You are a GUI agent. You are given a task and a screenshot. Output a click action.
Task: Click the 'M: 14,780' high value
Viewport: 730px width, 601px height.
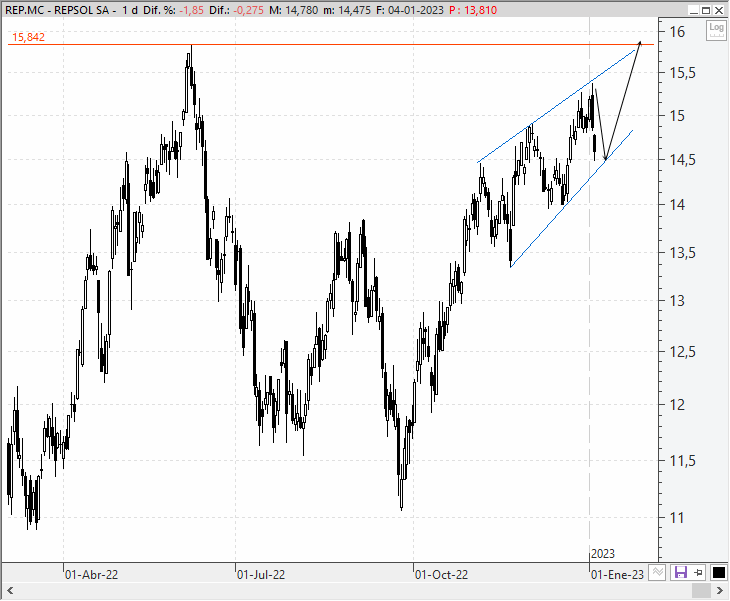tap(293, 10)
